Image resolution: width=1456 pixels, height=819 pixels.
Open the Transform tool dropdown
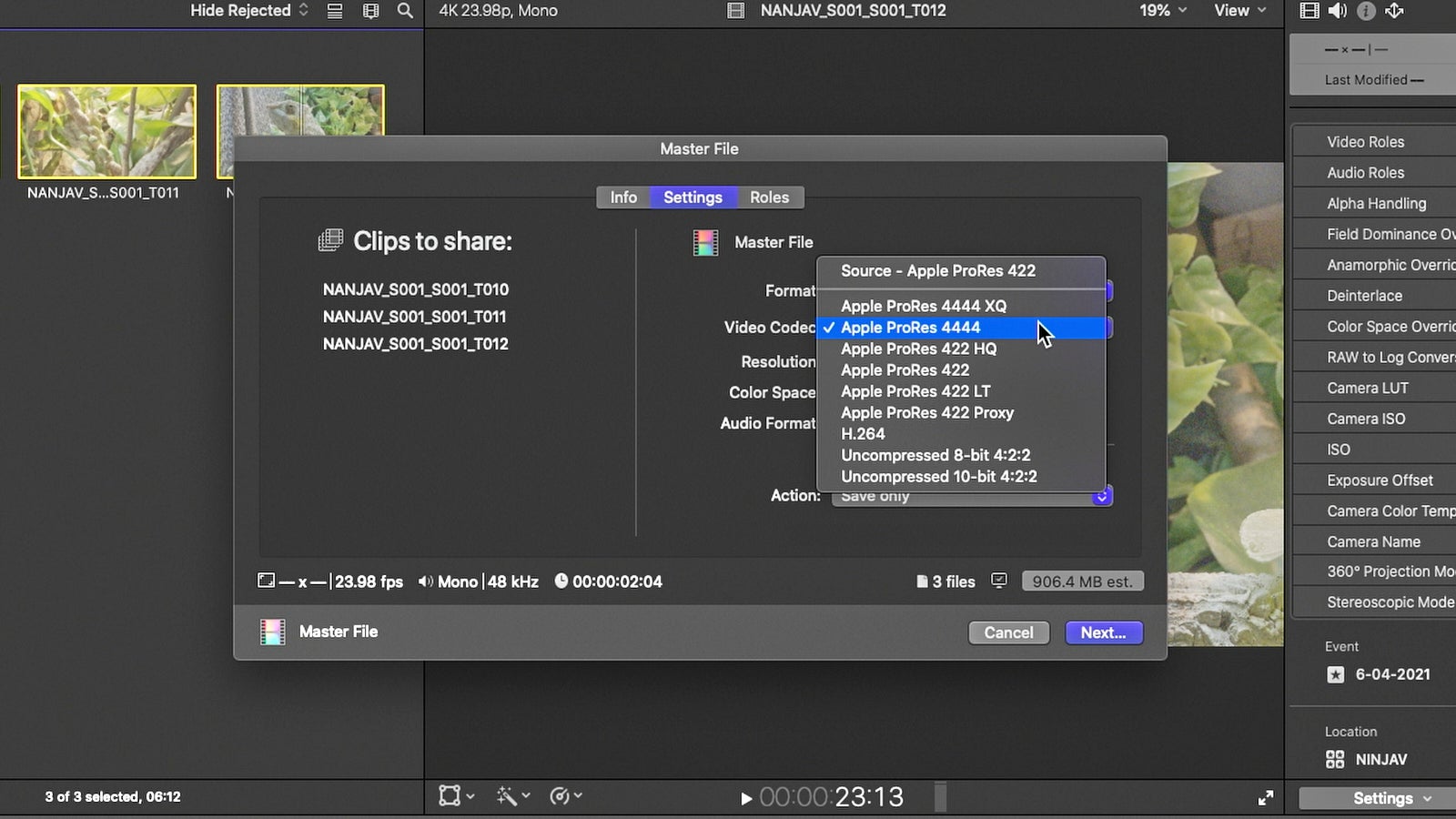(457, 796)
